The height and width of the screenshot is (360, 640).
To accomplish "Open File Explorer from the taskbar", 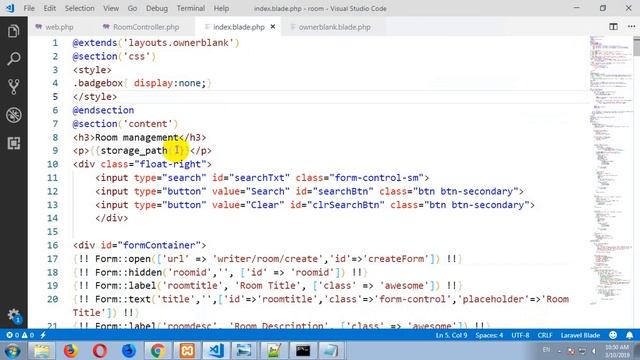I will click(41, 351).
